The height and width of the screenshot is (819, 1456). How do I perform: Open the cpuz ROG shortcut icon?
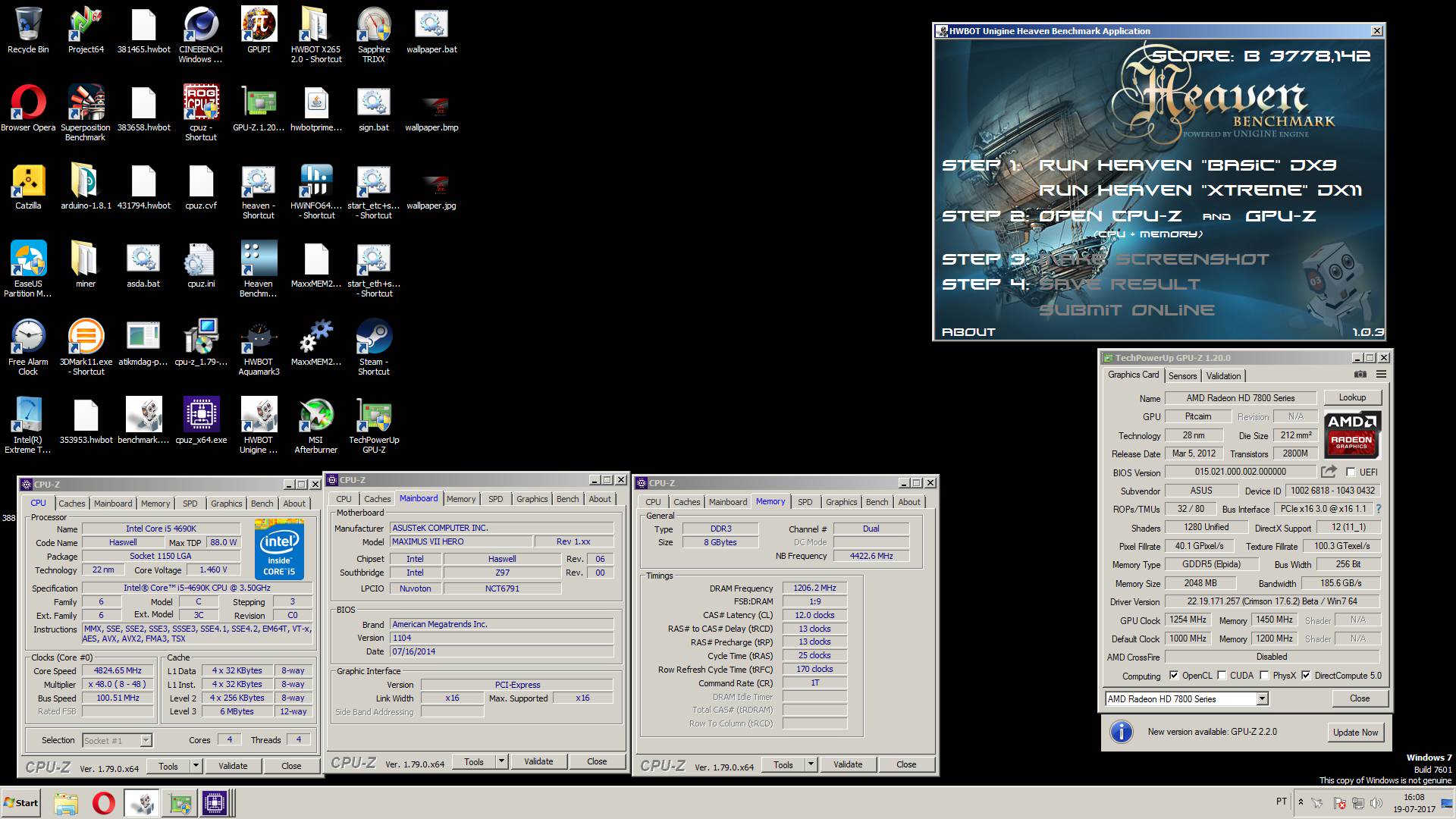[201, 113]
